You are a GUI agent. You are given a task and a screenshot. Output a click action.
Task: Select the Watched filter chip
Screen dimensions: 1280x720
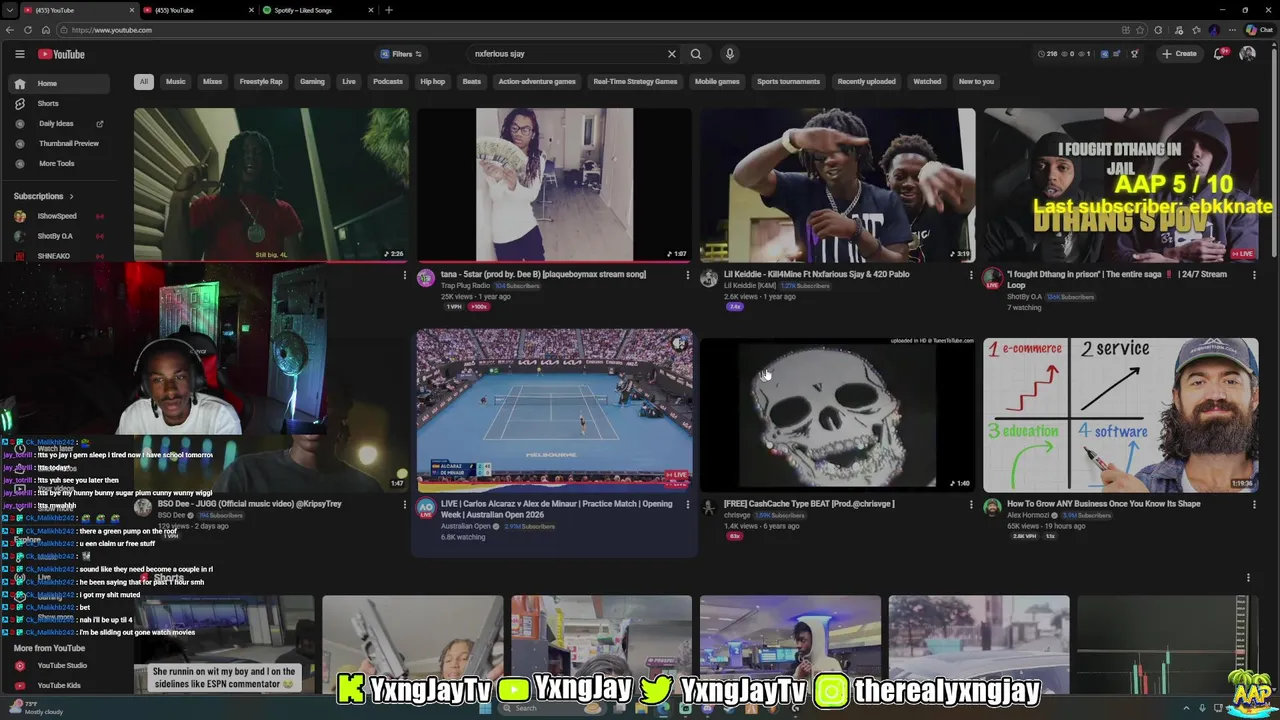point(927,82)
